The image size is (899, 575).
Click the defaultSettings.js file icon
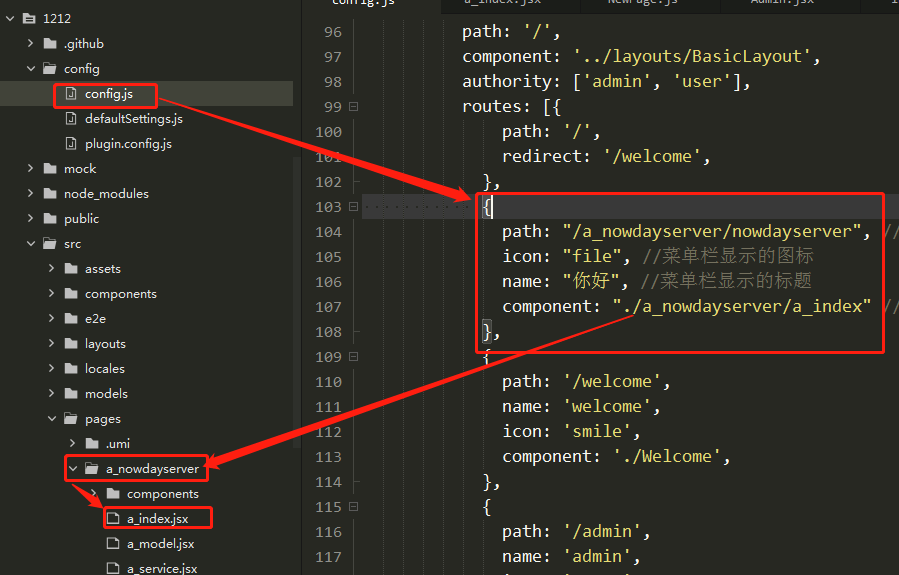coord(71,119)
